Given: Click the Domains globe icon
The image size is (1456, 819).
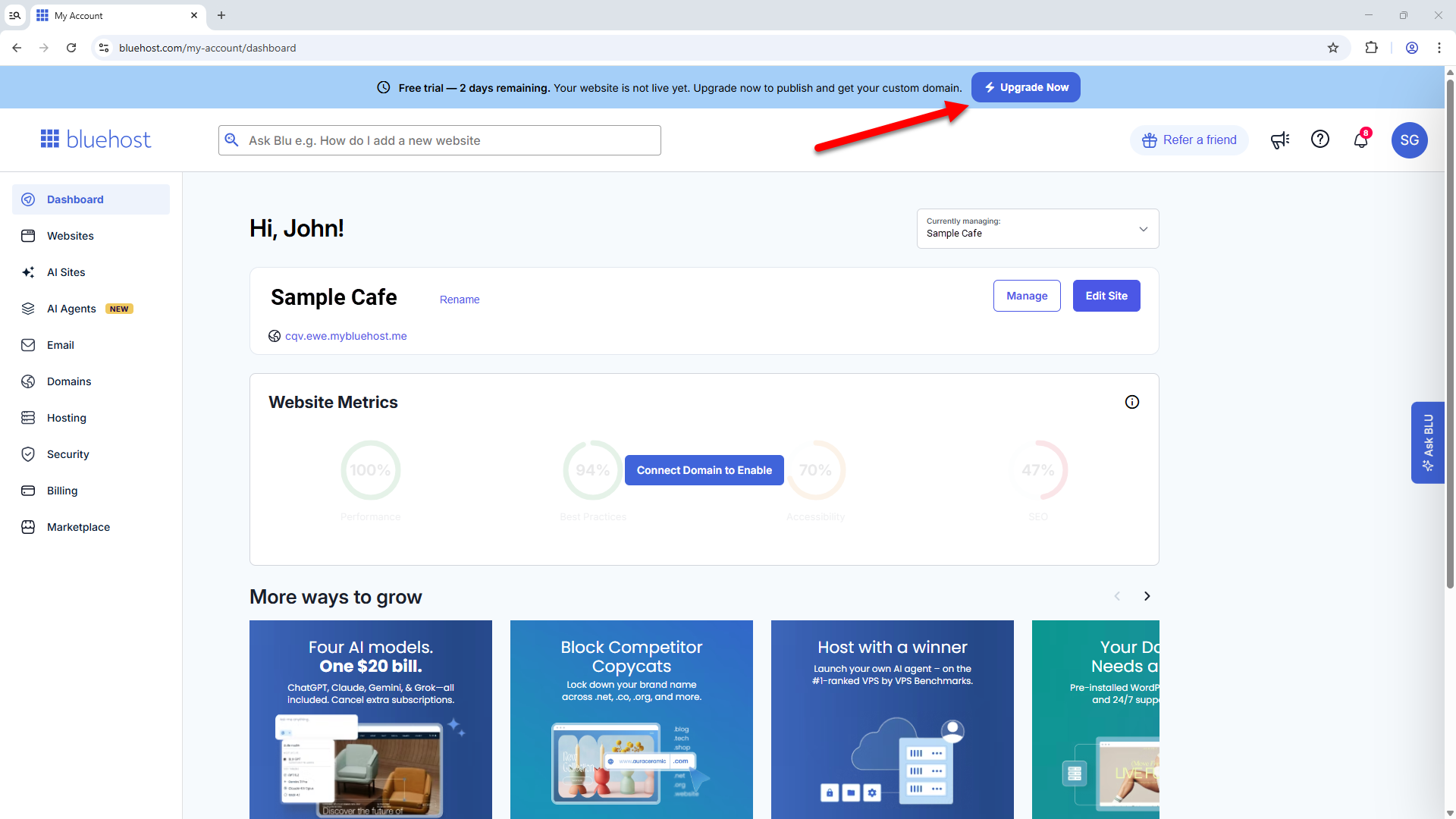Looking at the screenshot, I should [x=28, y=381].
